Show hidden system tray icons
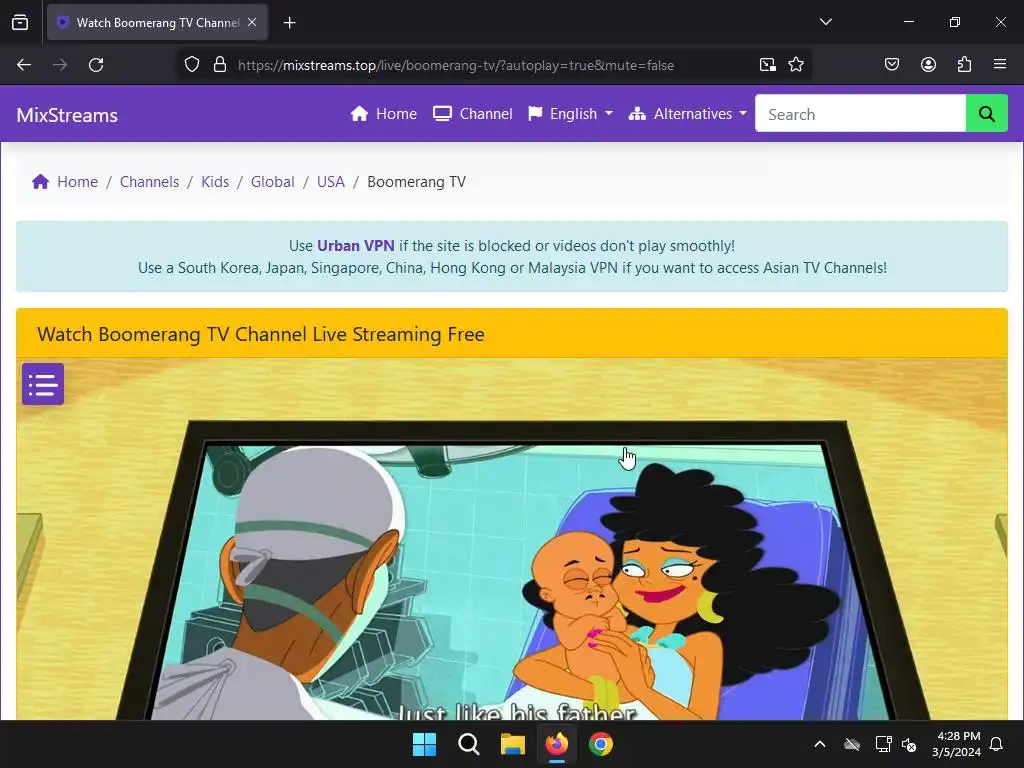This screenshot has width=1024, height=768. click(x=820, y=744)
